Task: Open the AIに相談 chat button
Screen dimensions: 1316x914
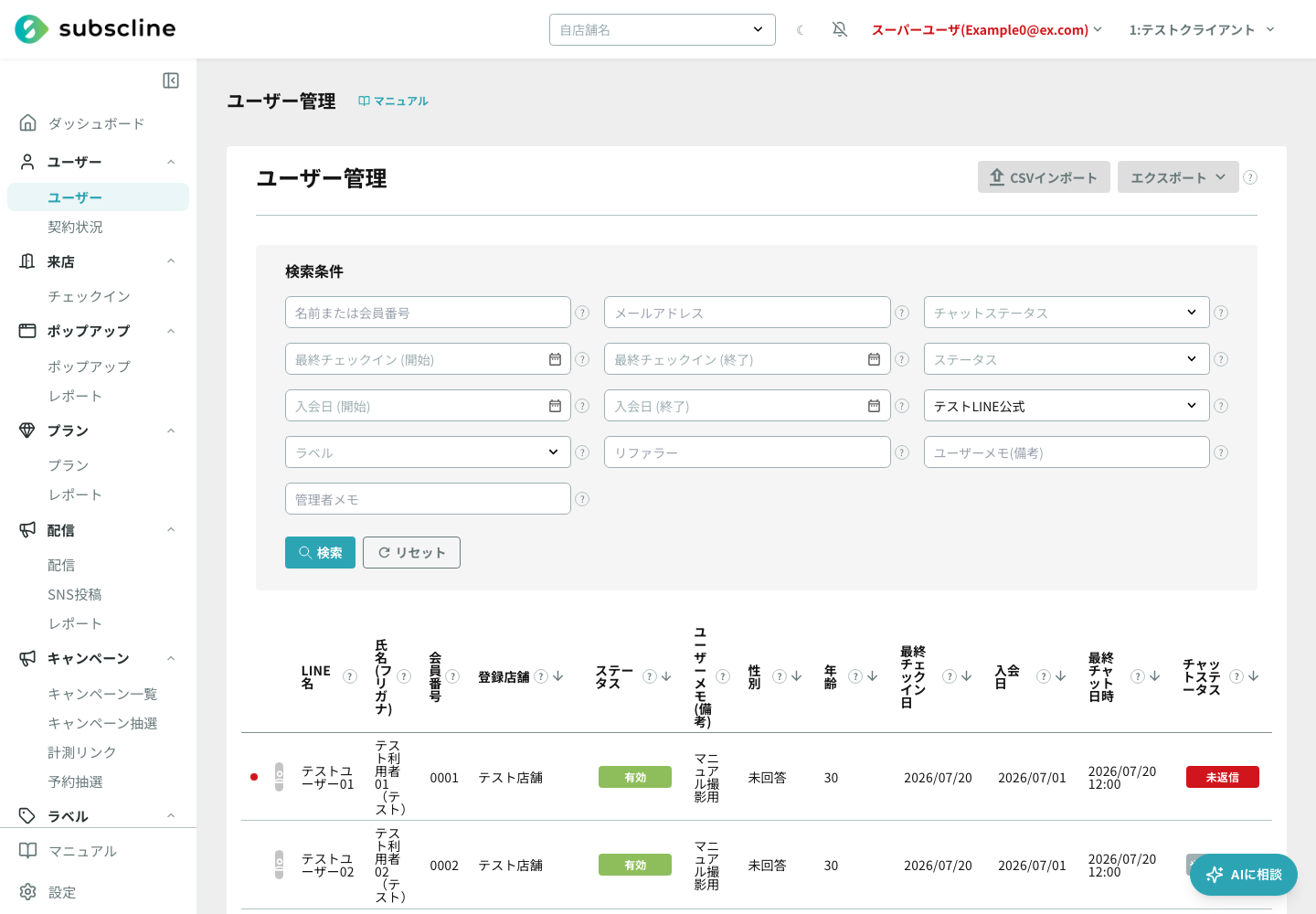Action: [1244, 875]
